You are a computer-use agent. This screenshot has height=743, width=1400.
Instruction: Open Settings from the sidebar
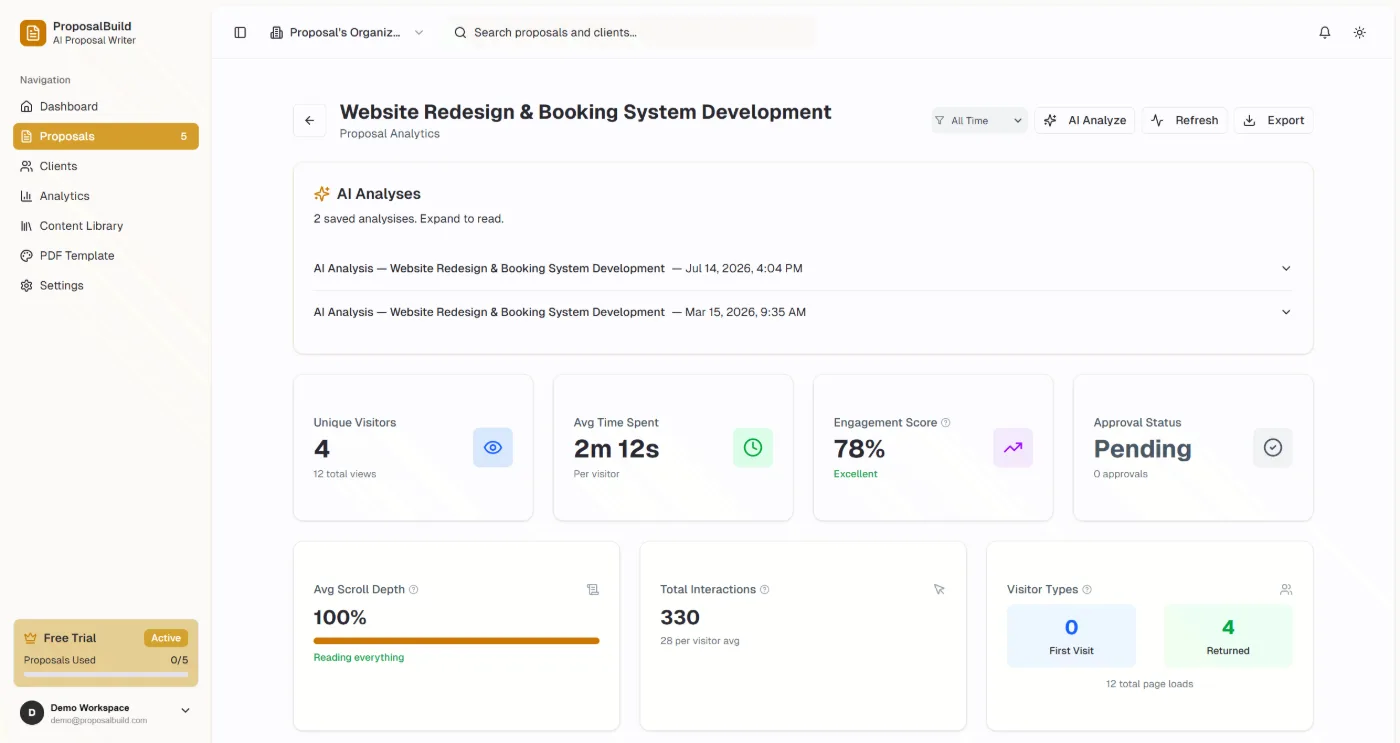click(106, 286)
